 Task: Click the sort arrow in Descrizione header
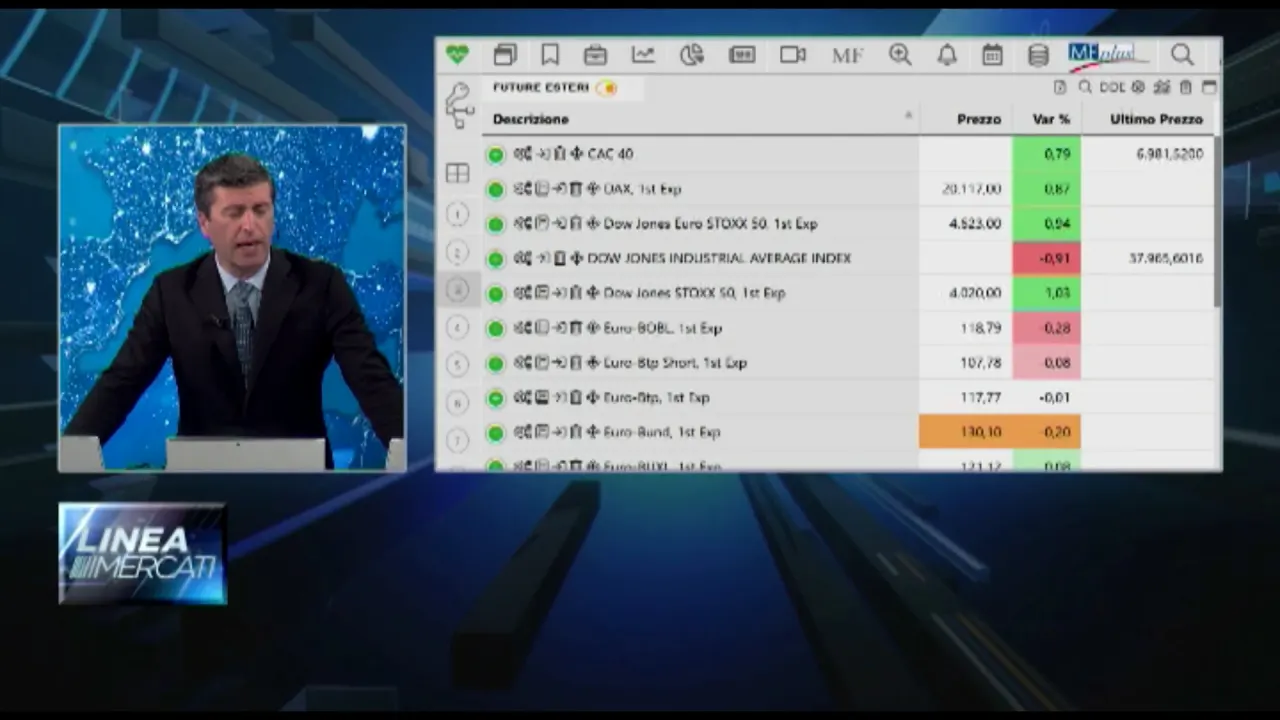(908, 116)
